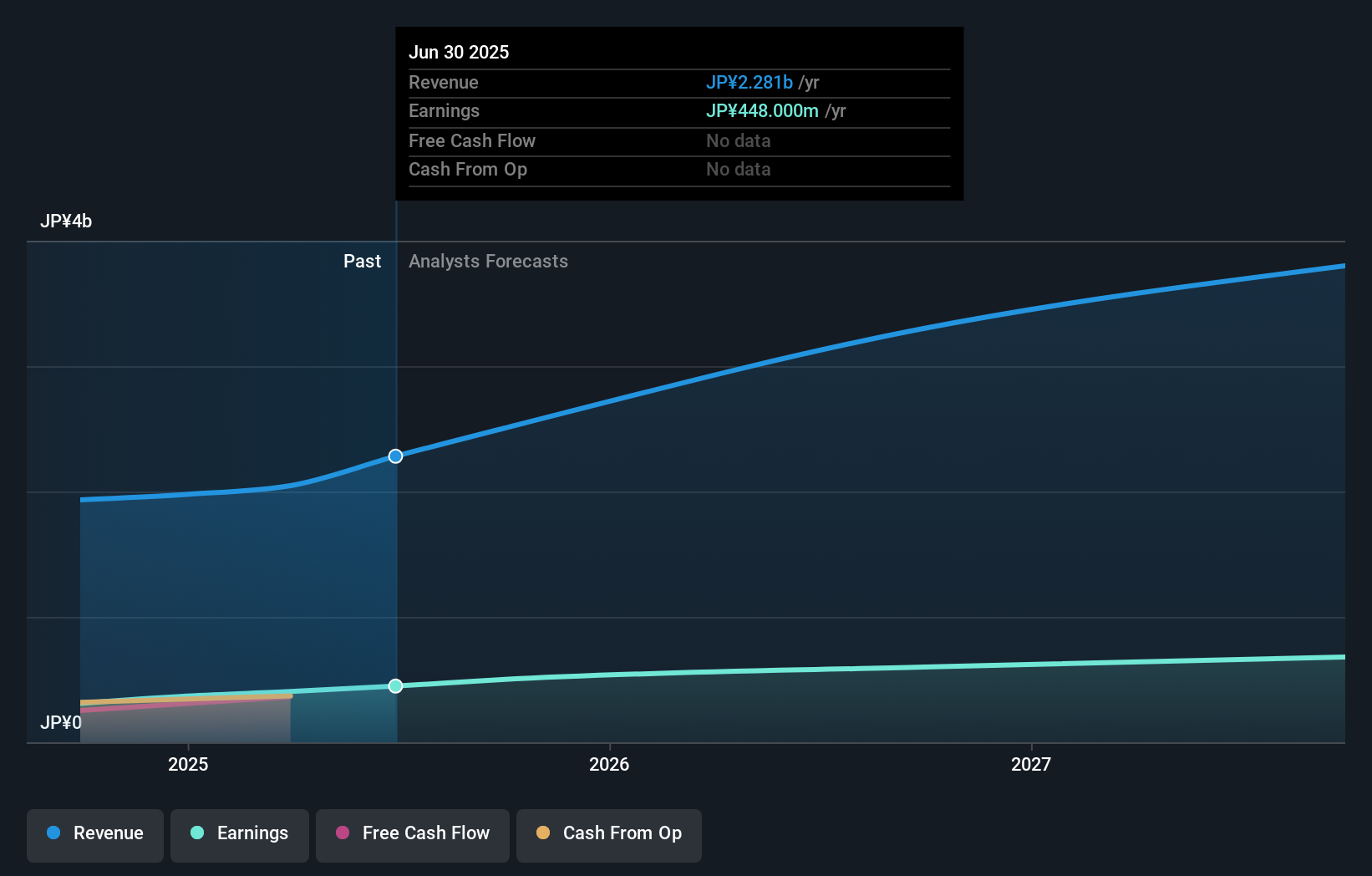The image size is (1372, 876).
Task: Click the Earnings data point marker on the teal line
Action: (x=395, y=686)
